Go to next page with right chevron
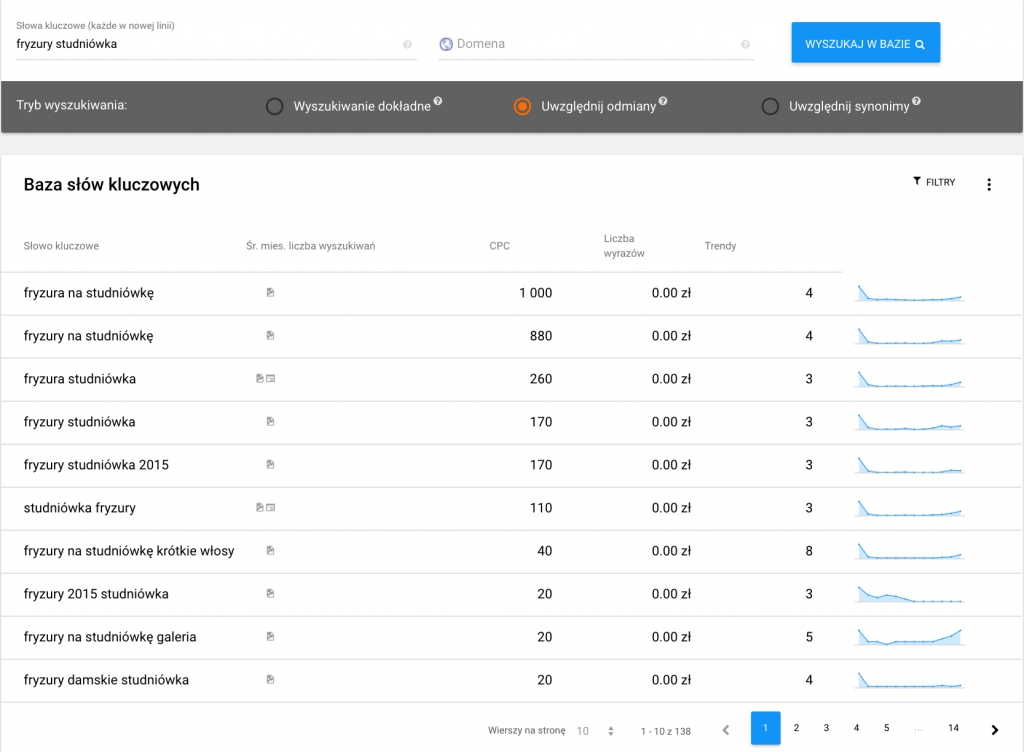This screenshot has width=1024, height=752. [x=994, y=730]
